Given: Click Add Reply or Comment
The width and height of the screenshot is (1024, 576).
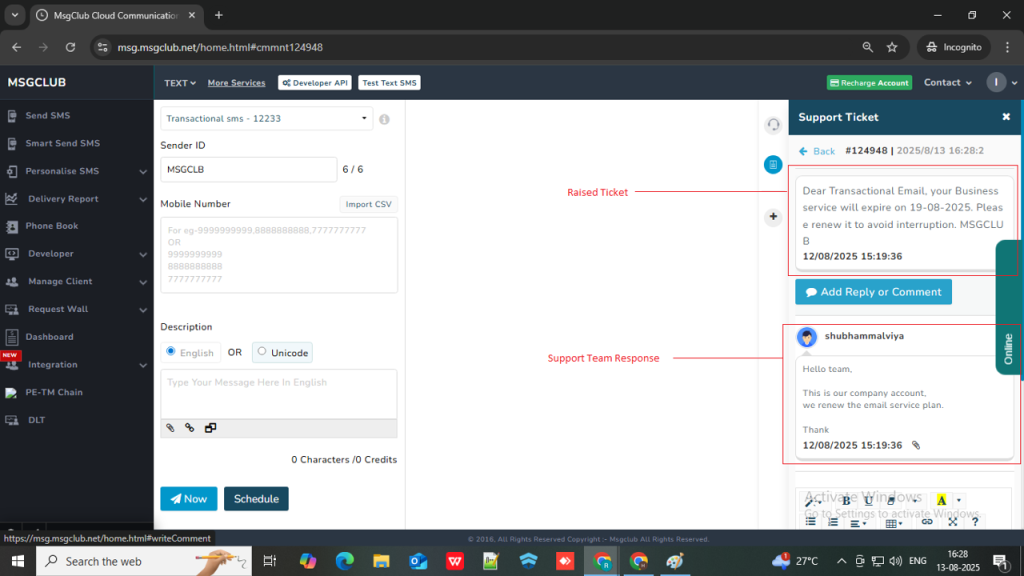Looking at the screenshot, I should pos(873,292).
